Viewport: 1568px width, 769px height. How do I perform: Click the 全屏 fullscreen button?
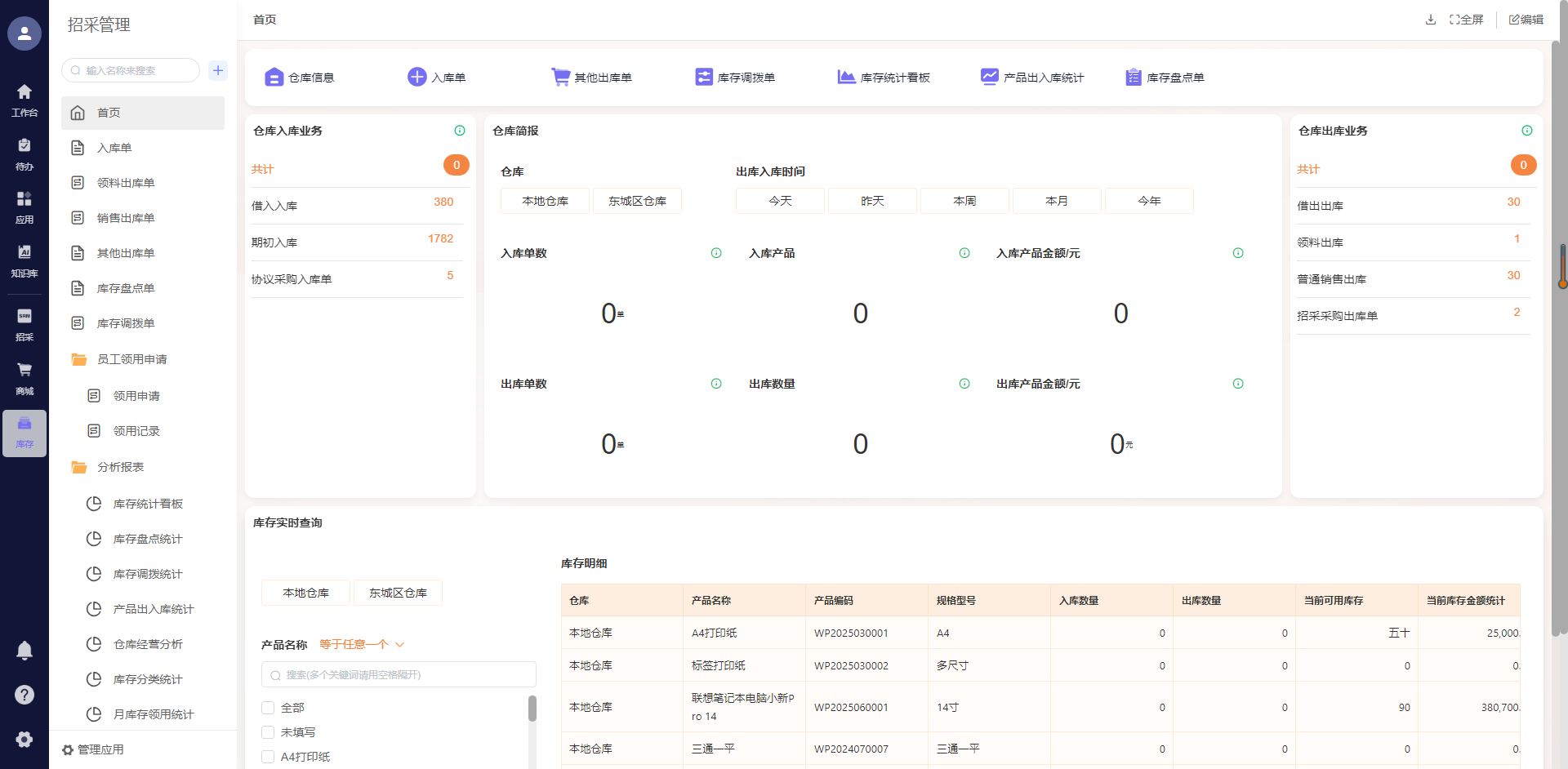click(x=1467, y=20)
